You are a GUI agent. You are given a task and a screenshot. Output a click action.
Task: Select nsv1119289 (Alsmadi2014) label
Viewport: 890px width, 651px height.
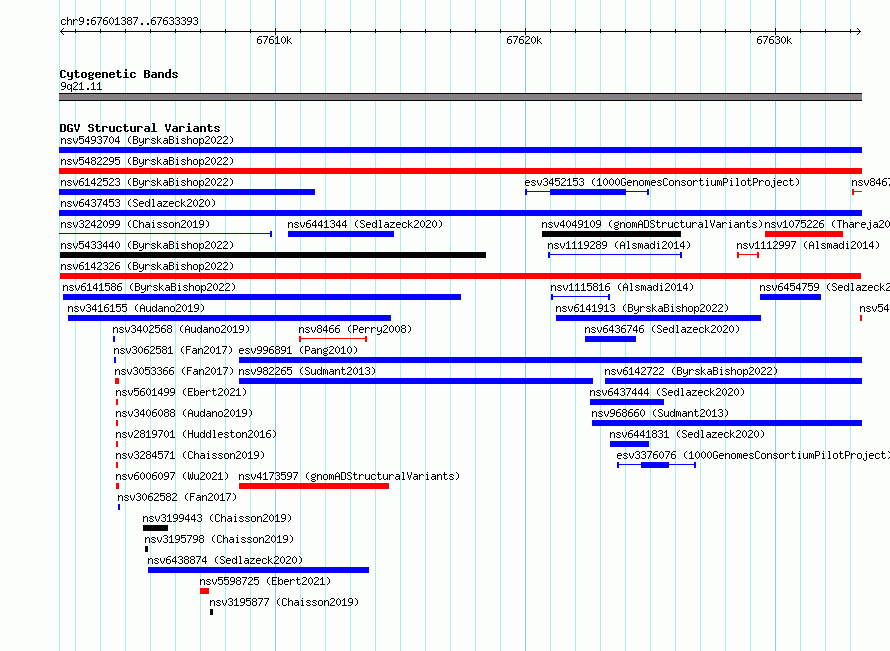point(619,245)
